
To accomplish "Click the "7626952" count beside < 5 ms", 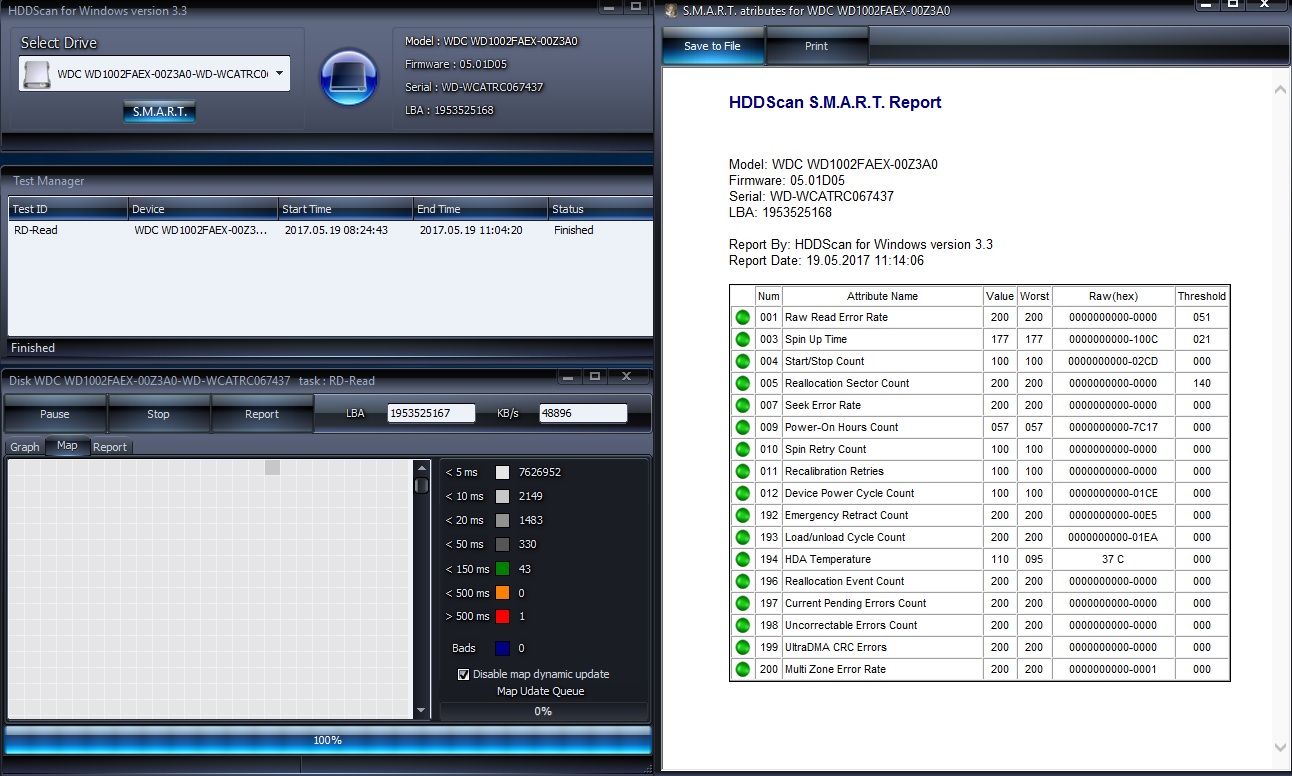I will (540, 472).
